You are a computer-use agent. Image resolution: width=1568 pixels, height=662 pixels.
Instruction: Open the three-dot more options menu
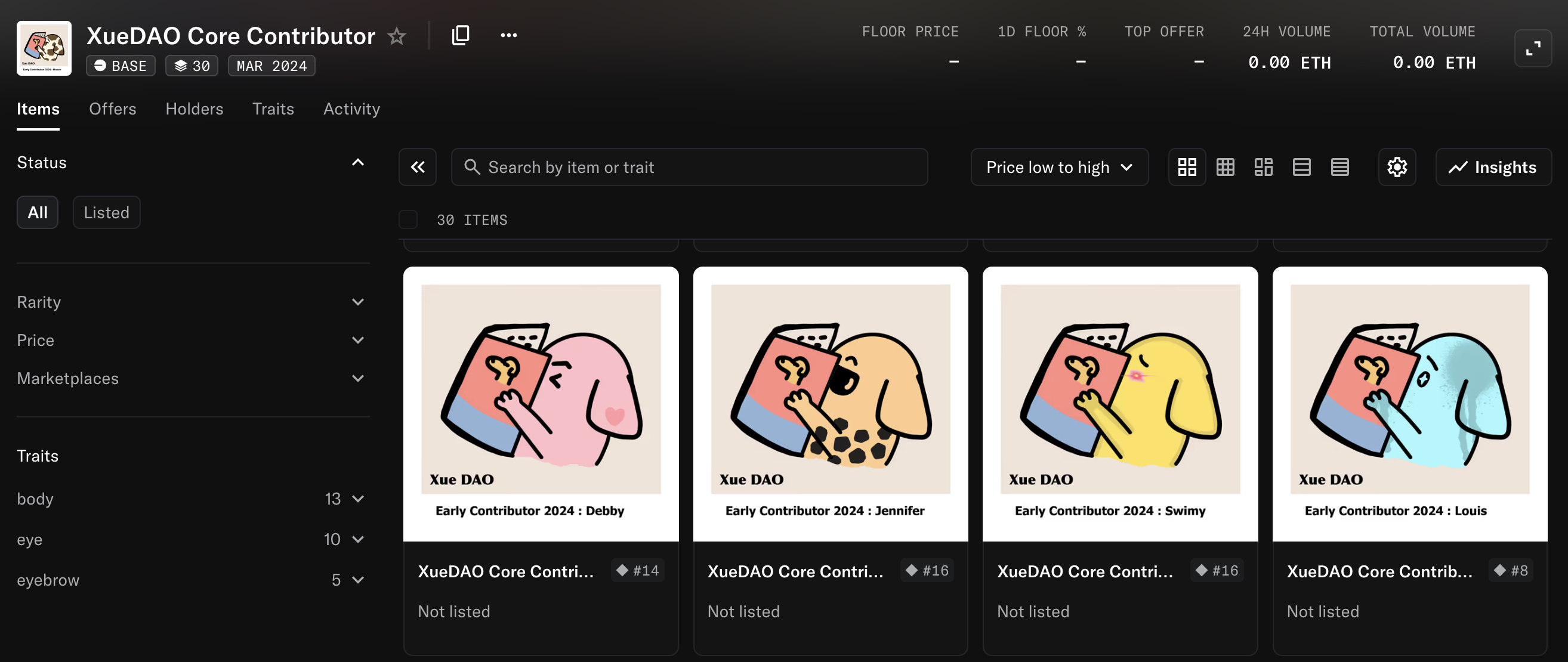click(x=508, y=35)
